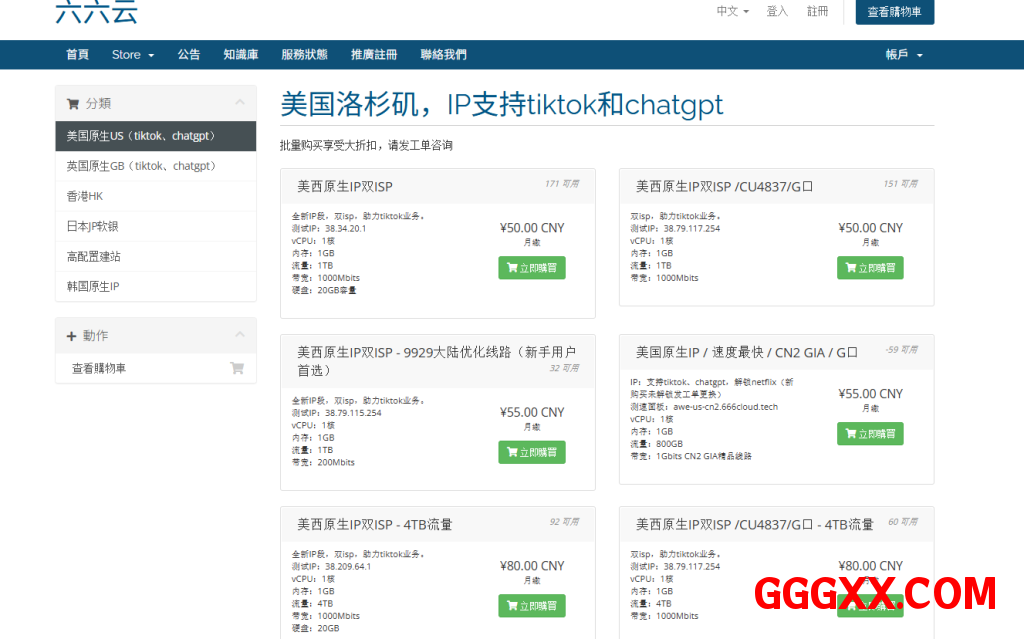Go to 首頁 in the navigation bar
Screen dimensions: 1024x639
point(77,55)
